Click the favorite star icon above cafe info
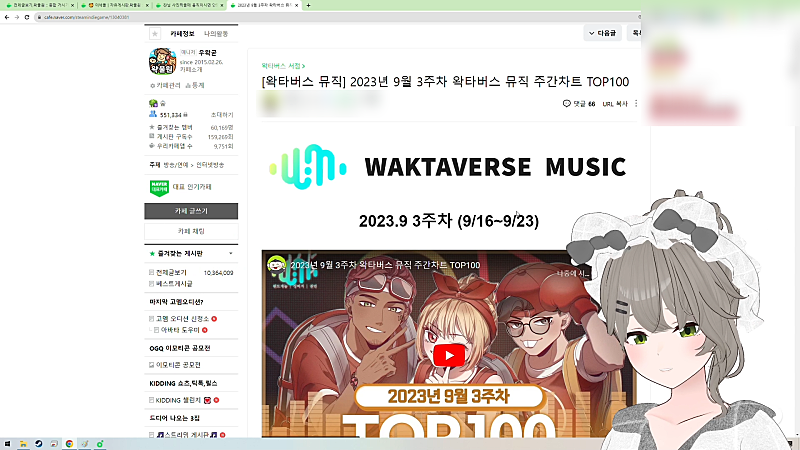Viewport: 800px width, 450px height. tap(155, 34)
